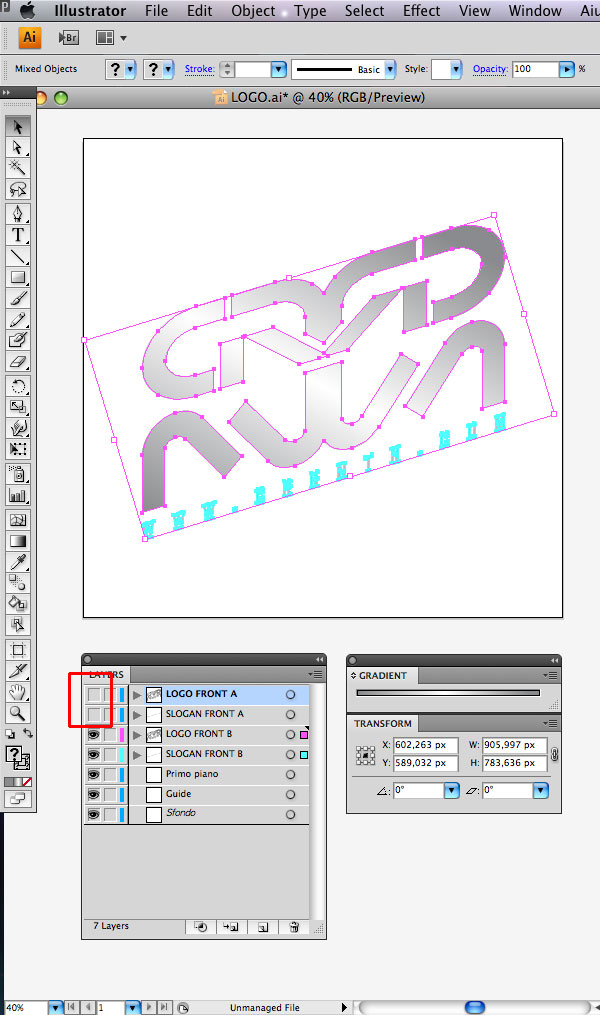Select the Gradient tool in toolbox

pos(17,541)
